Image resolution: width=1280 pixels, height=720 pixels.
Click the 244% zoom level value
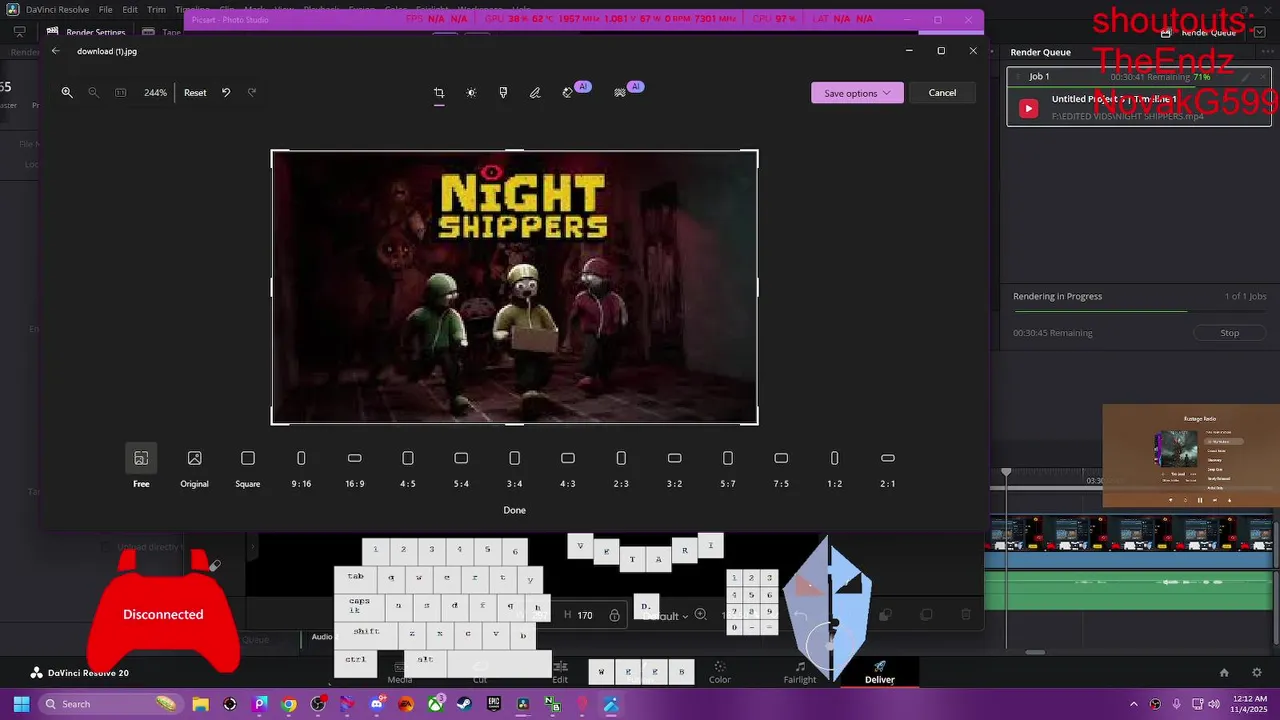155,92
